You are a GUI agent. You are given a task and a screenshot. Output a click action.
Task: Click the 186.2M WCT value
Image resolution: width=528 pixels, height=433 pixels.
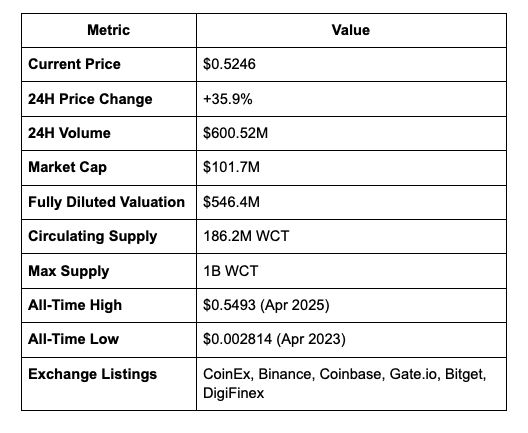(x=246, y=236)
